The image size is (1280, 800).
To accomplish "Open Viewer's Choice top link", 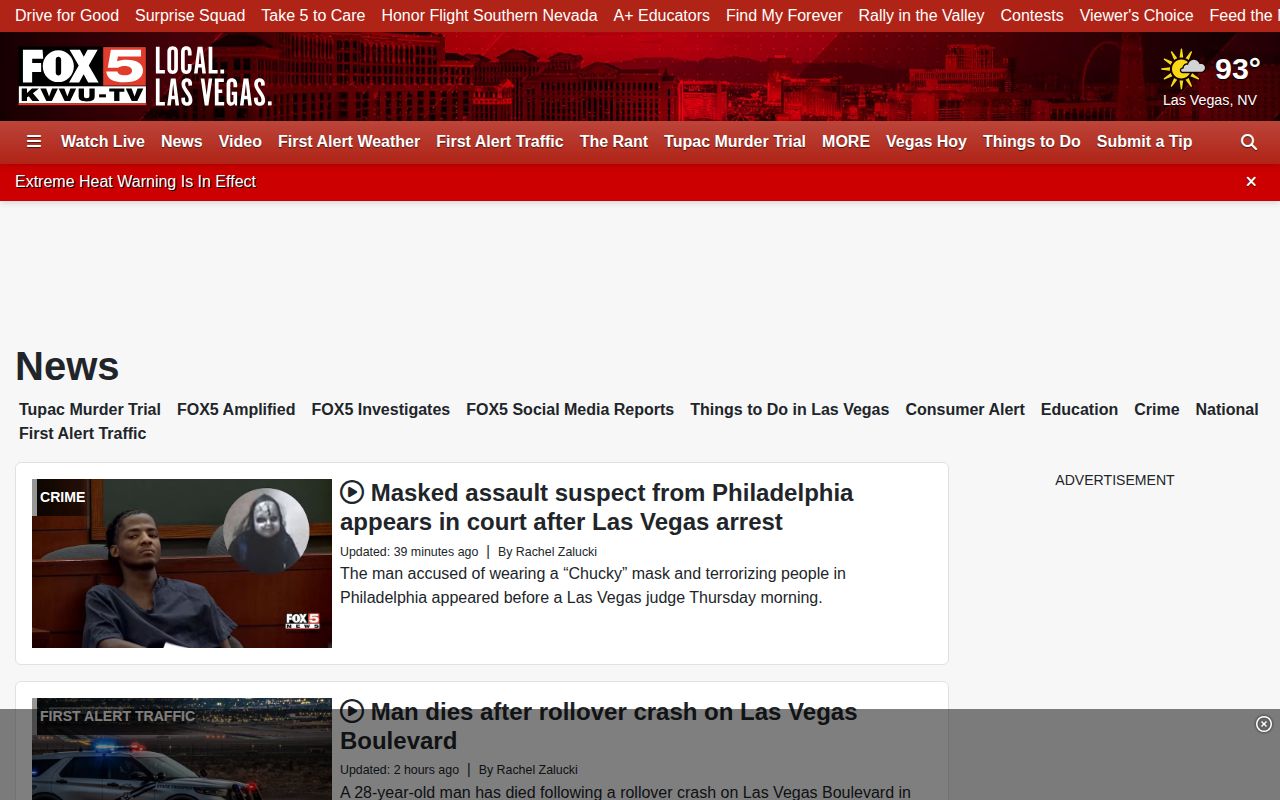I will click(1137, 16).
